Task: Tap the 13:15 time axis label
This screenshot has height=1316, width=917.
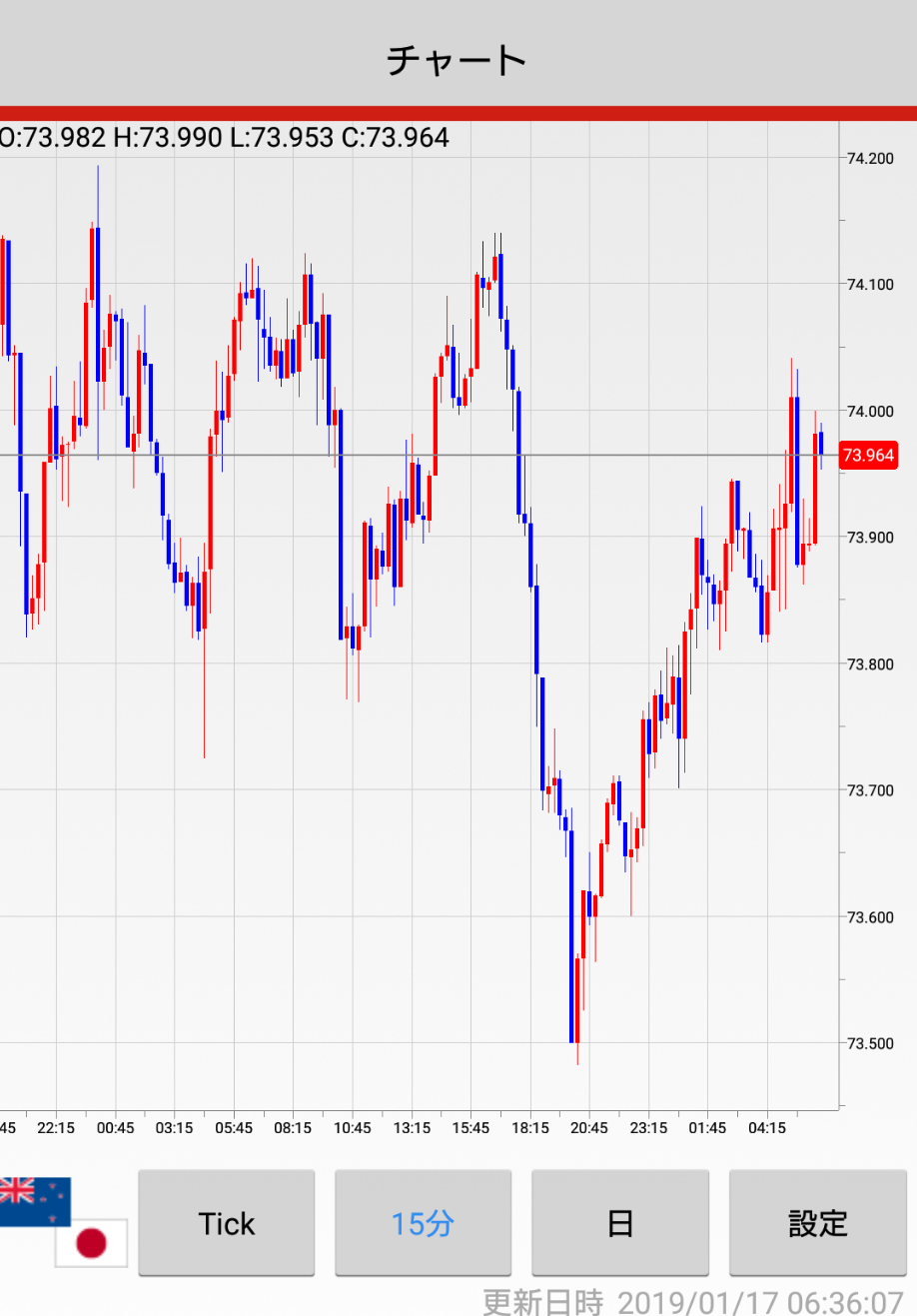Action: 412,1128
